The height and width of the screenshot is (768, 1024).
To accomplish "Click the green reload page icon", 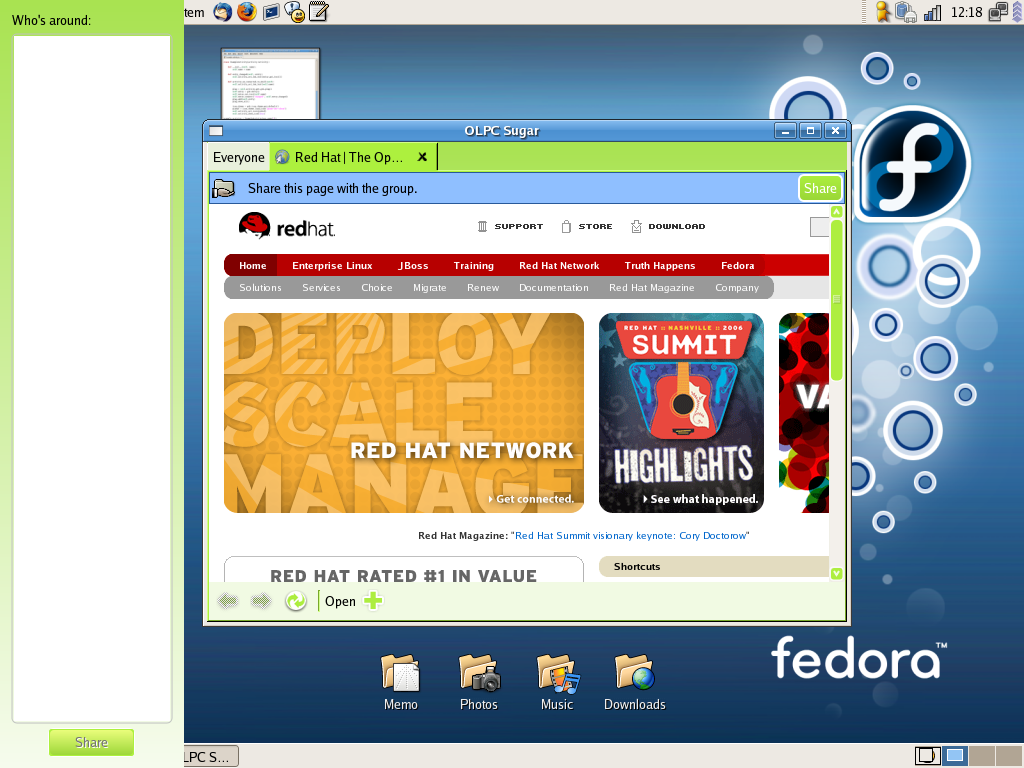I will (x=295, y=601).
